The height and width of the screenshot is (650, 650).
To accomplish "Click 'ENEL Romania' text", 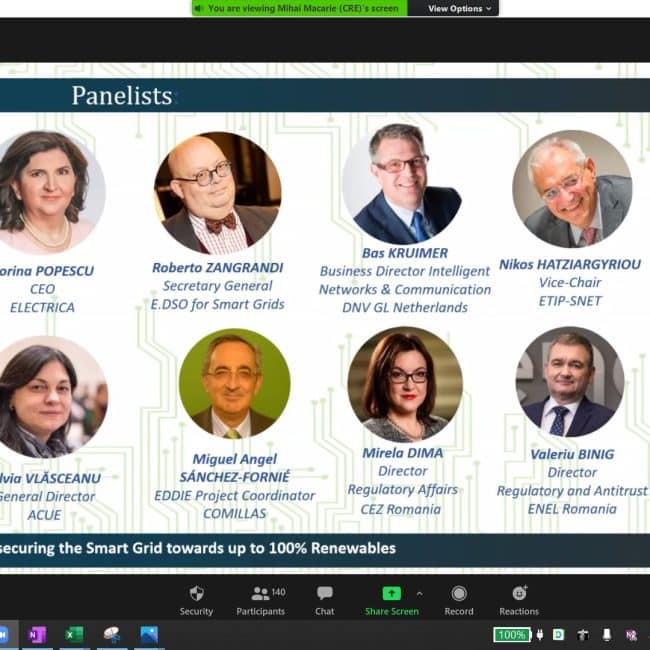I will pyautogui.click(x=572, y=509).
